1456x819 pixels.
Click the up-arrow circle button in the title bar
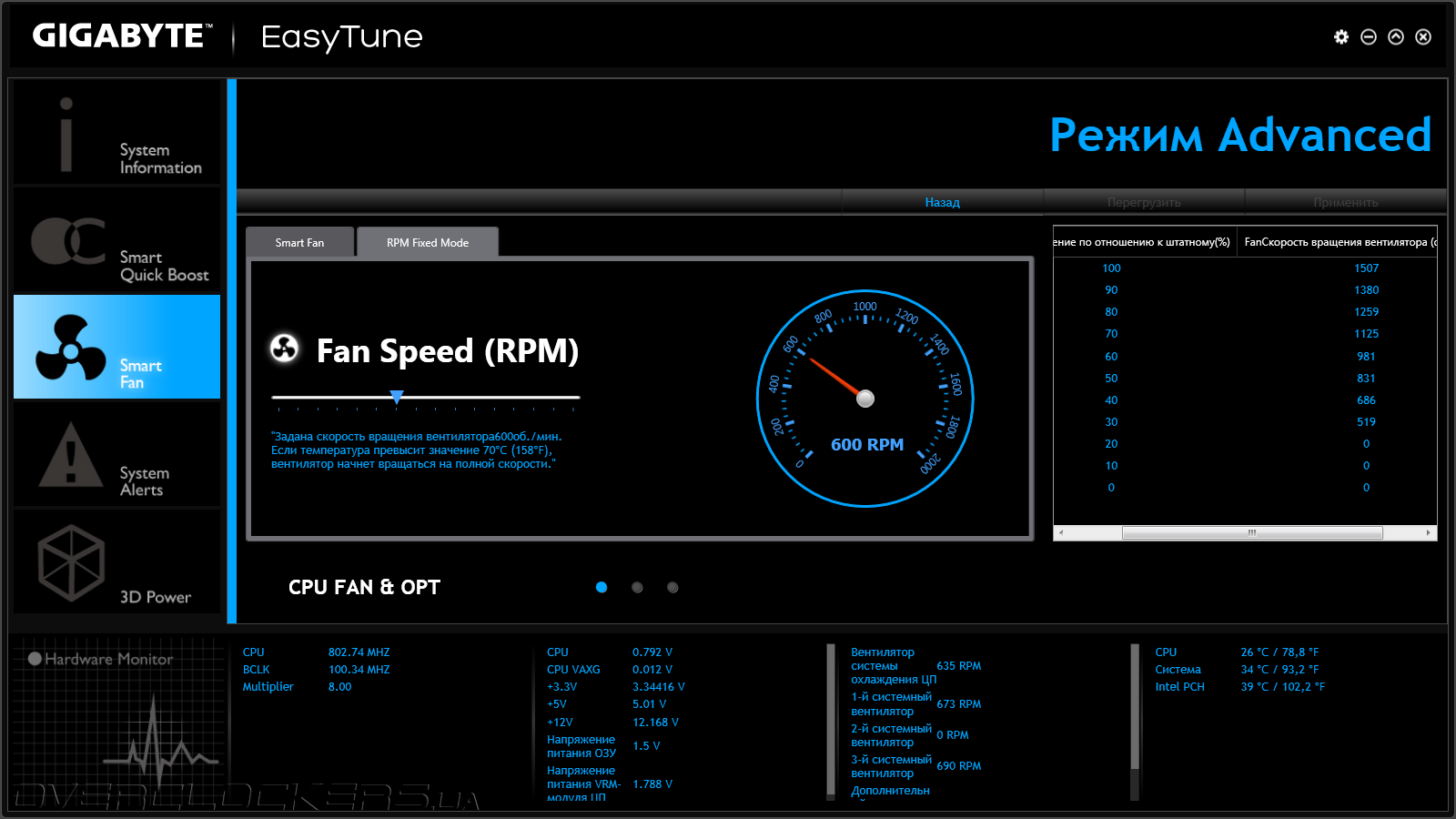[1396, 36]
